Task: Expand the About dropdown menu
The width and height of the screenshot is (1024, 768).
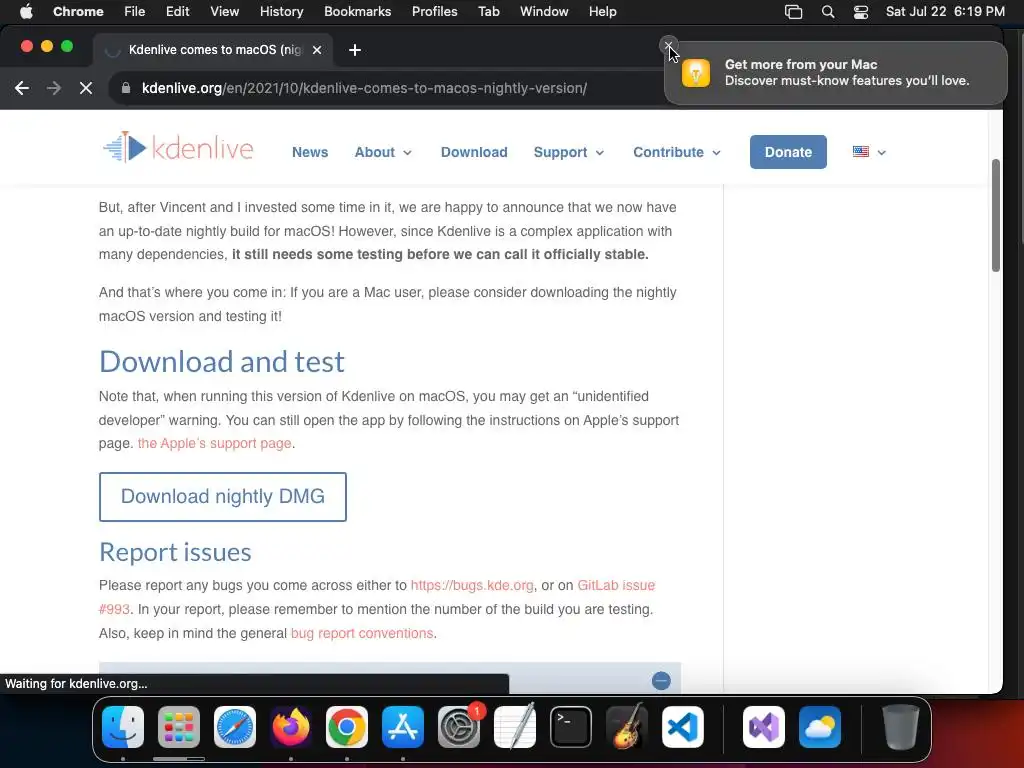Action: [x=383, y=152]
